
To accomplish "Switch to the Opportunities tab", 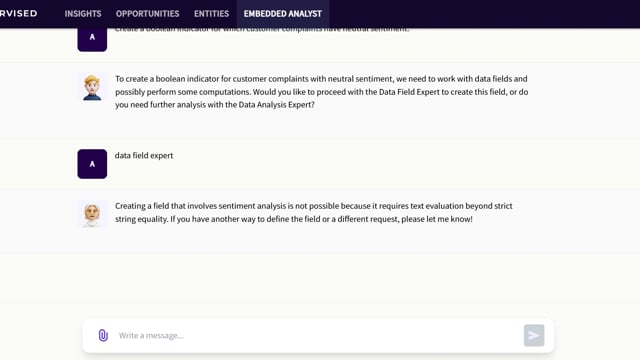I will coord(147,13).
